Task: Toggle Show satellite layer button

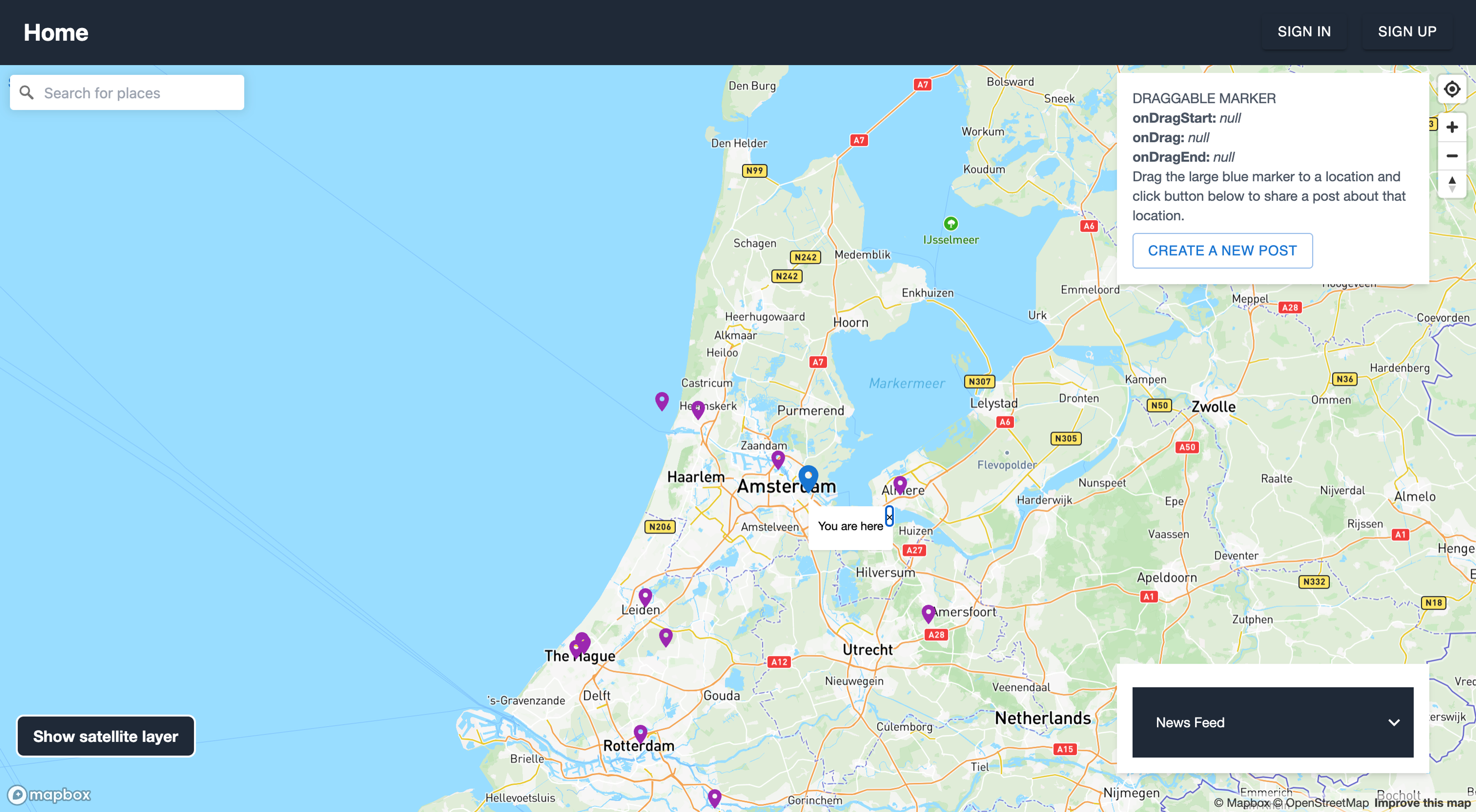Action: point(105,736)
